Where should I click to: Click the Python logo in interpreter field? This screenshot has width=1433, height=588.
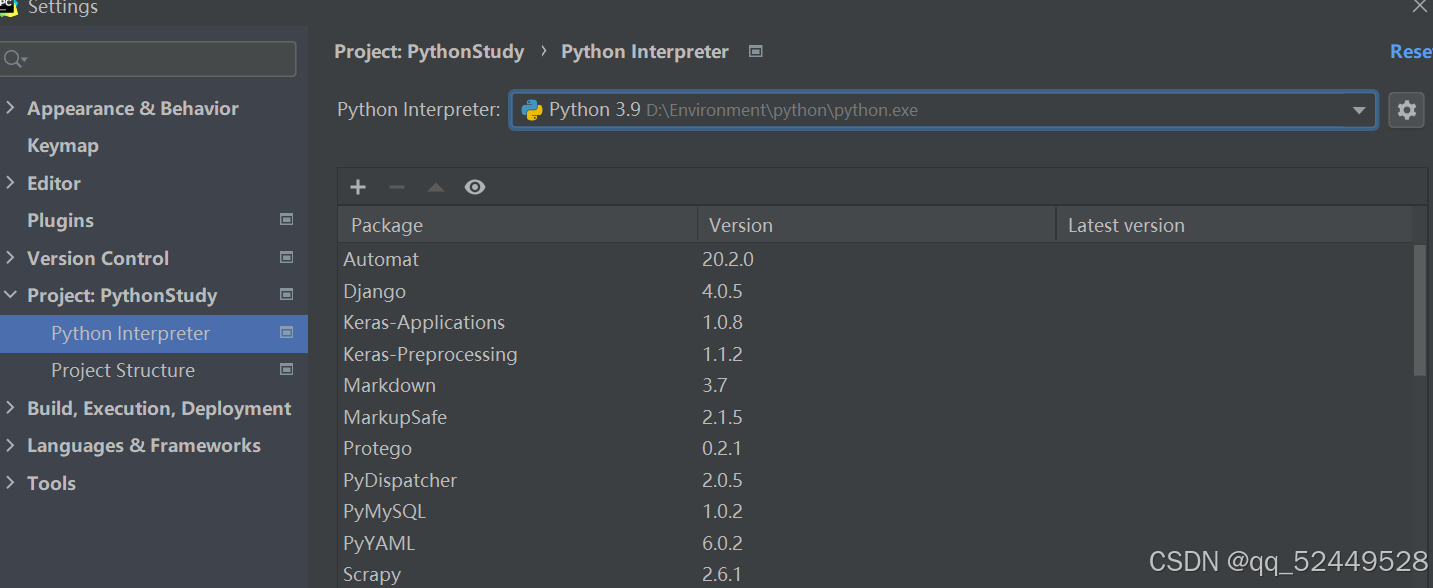(x=532, y=110)
